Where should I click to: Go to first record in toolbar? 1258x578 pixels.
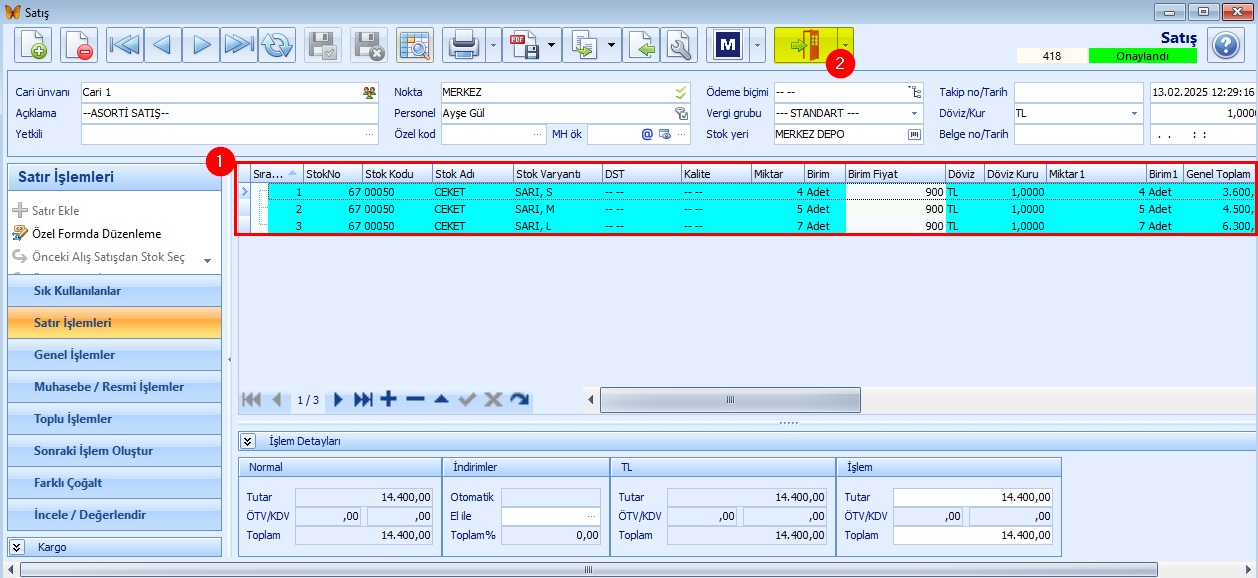[125, 45]
